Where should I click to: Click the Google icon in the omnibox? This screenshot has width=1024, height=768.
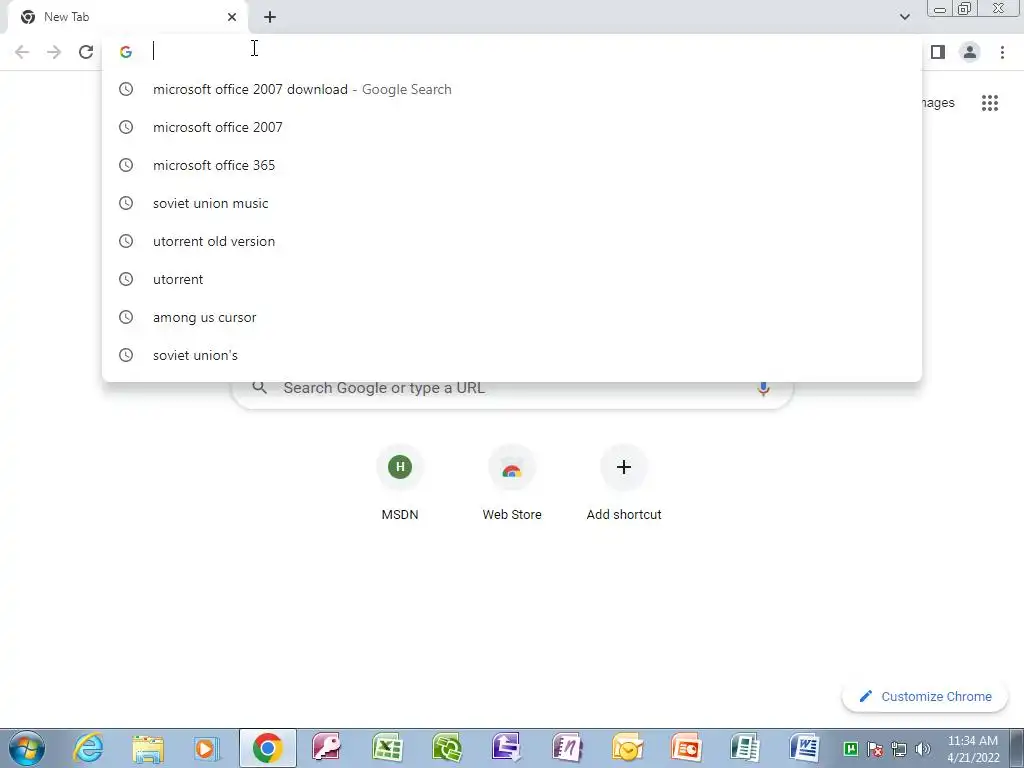126,52
